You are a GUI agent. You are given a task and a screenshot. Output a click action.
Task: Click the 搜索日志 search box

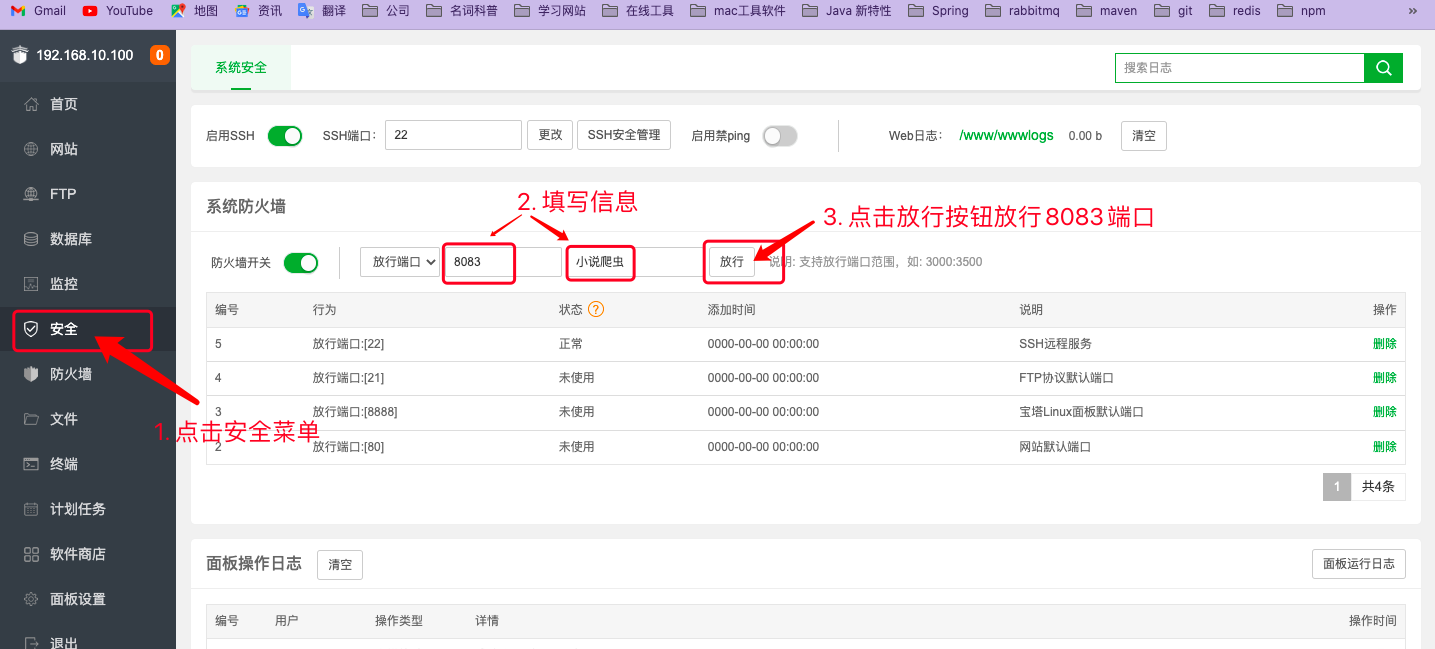coord(1240,68)
